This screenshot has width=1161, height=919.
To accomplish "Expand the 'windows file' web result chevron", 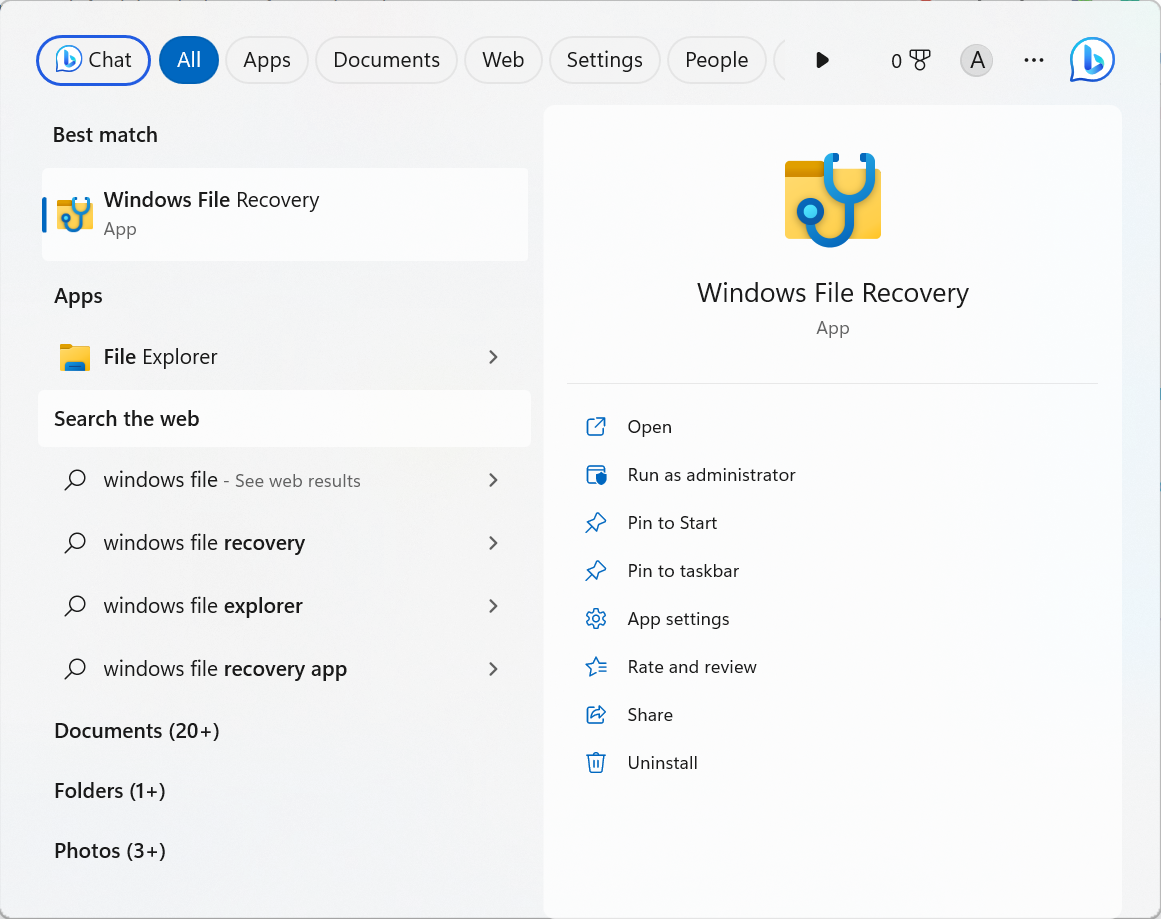I will 493,480.
